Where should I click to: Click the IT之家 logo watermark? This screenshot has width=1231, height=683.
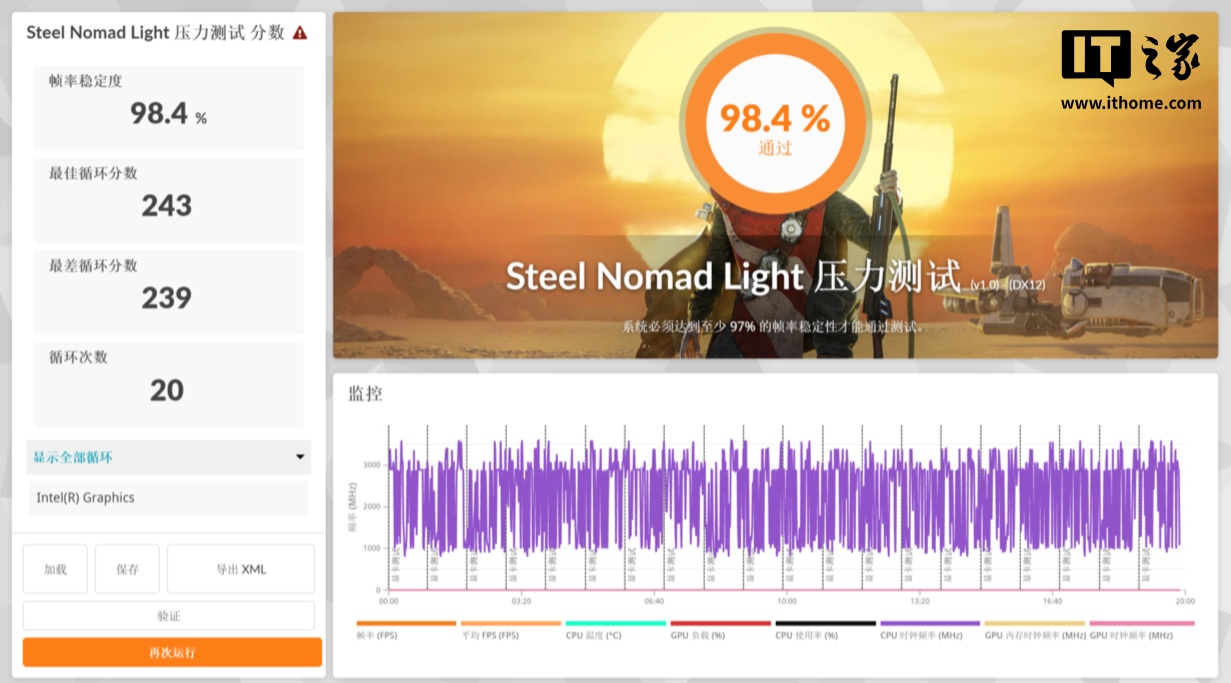pyautogui.click(x=1130, y=58)
